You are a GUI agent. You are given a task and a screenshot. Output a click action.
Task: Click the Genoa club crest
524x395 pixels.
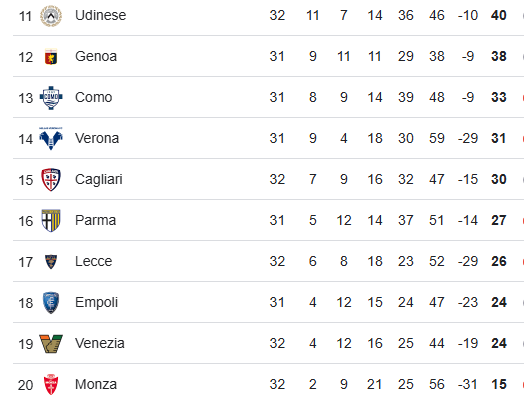pyautogui.click(x=51, y=56)
